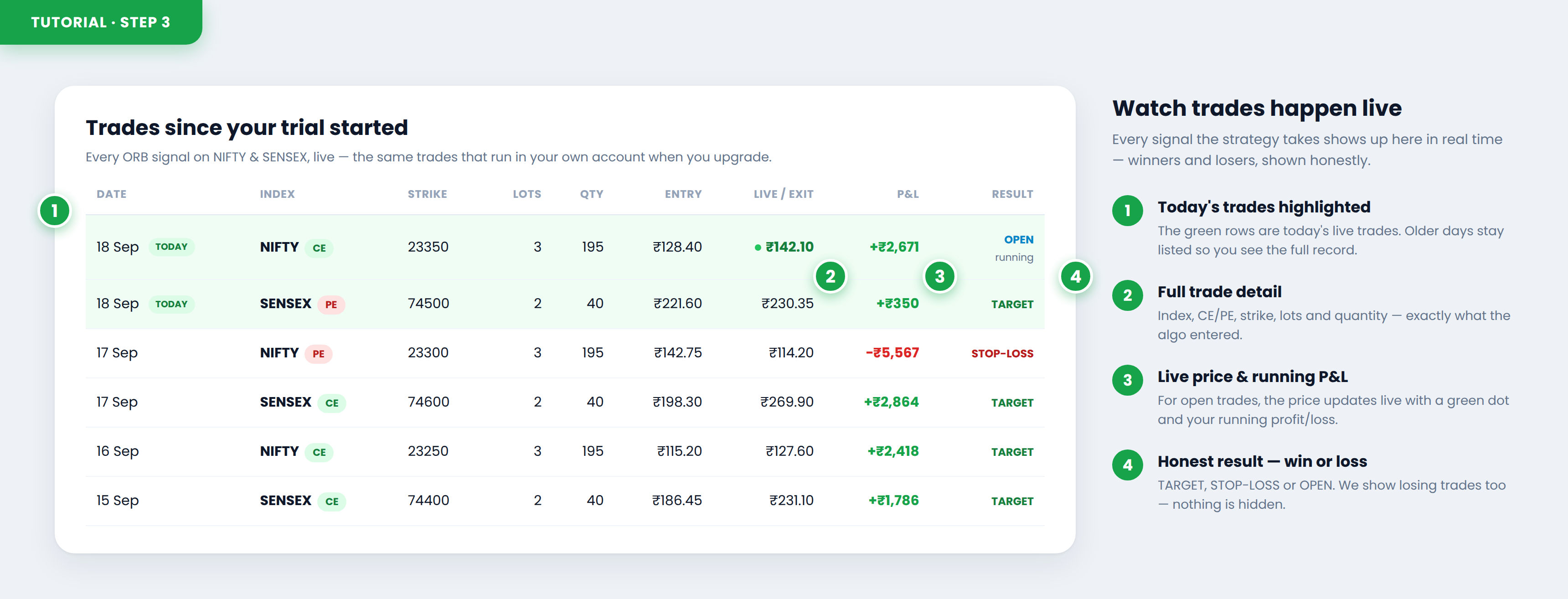Click the -₹5,567 loss value
The image size is (1568, 599).
(x=892, y=353)
